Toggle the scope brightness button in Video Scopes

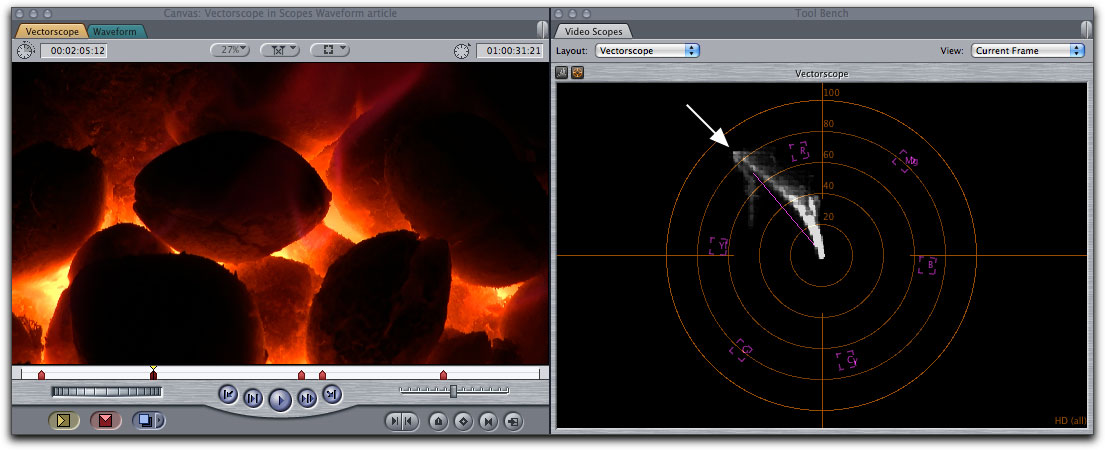pyautogui.click(x=562, y=72)
